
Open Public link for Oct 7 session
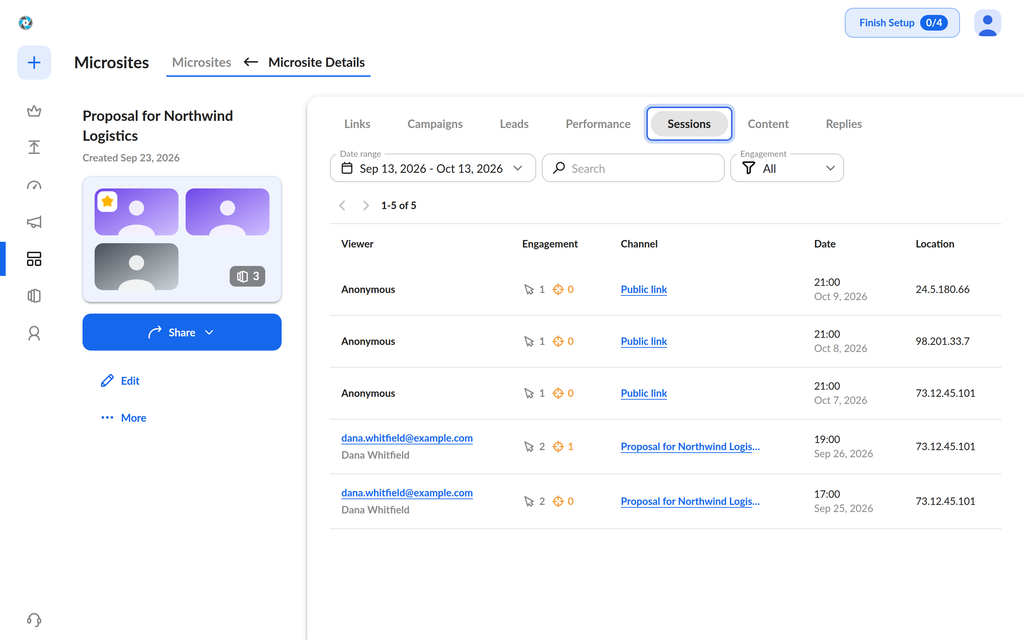644,393
